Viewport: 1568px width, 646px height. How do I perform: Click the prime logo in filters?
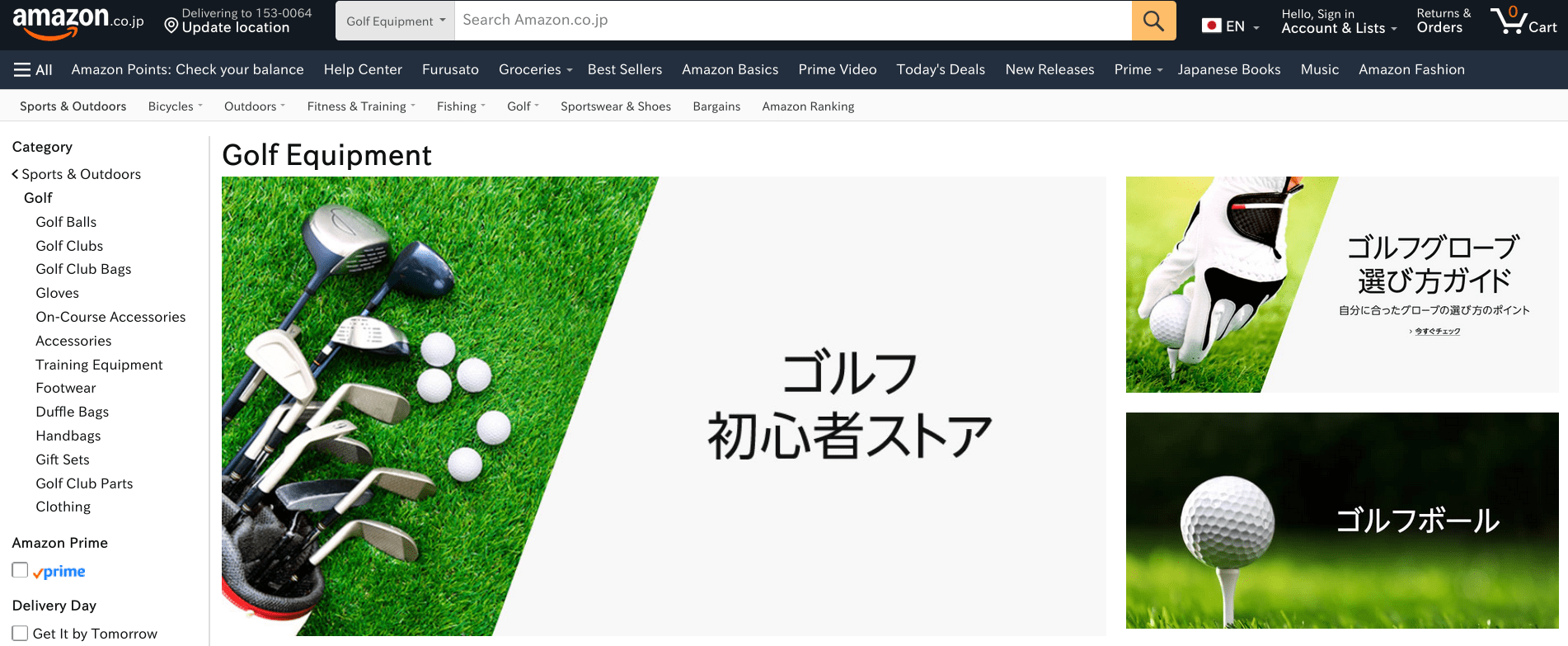pos(59,572)
